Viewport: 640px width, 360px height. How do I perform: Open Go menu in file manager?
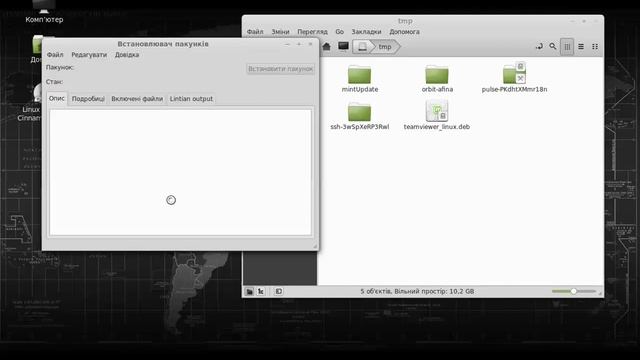pos(340,32)
